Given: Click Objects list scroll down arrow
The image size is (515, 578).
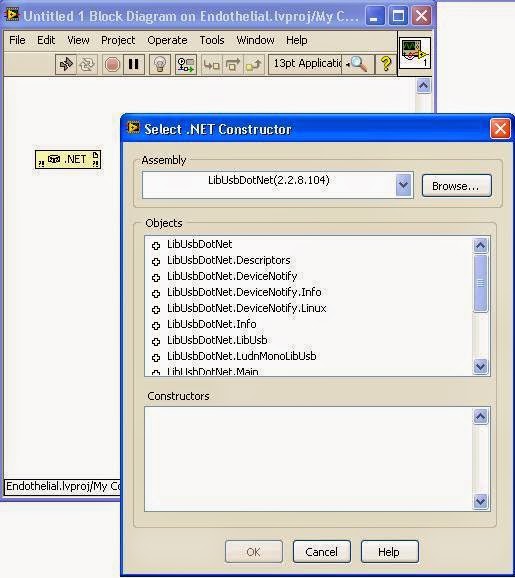Looking at the screenshot, I should tap(480, 366).
